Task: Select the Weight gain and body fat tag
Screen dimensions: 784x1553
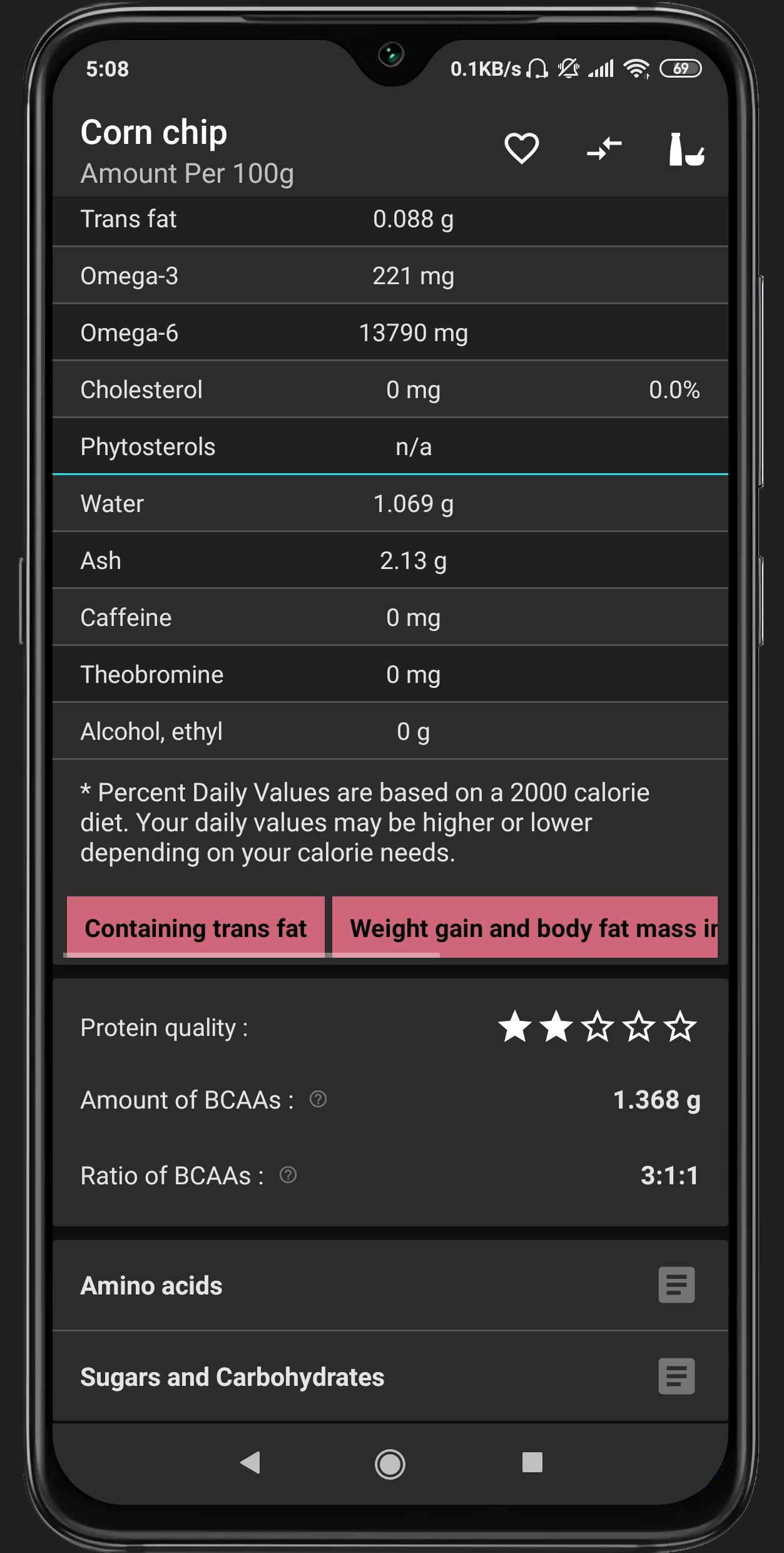Action: (x=525, y=928)
